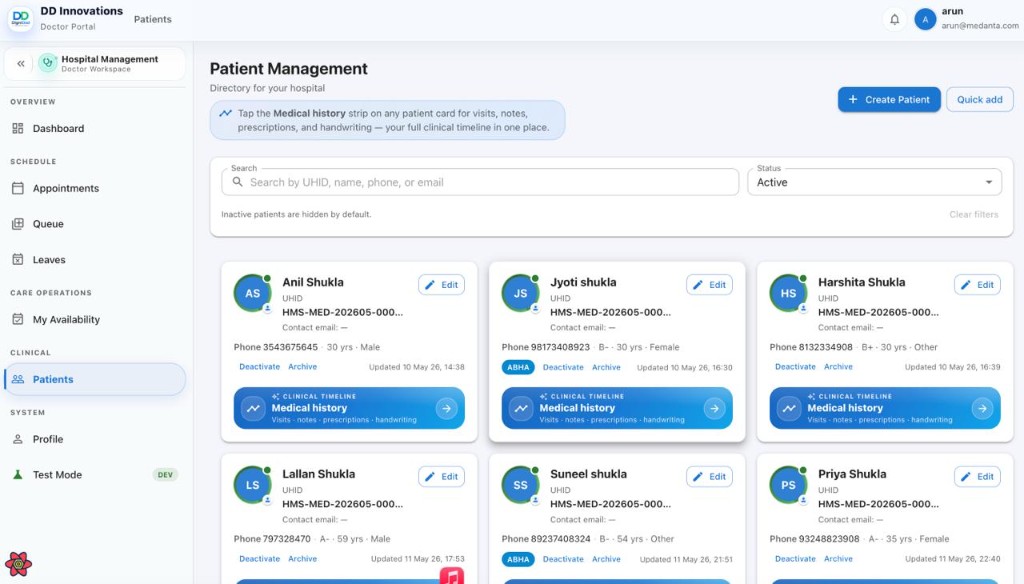The height and width of the screenshot is (584, 1024).
Task: Edit Priya Shukla's record
Action: coord(977,477)
